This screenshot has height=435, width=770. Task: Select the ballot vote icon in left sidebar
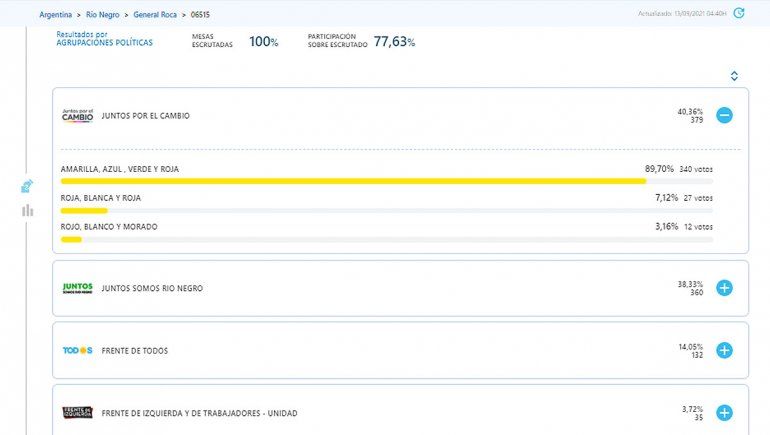click(27, 186)
